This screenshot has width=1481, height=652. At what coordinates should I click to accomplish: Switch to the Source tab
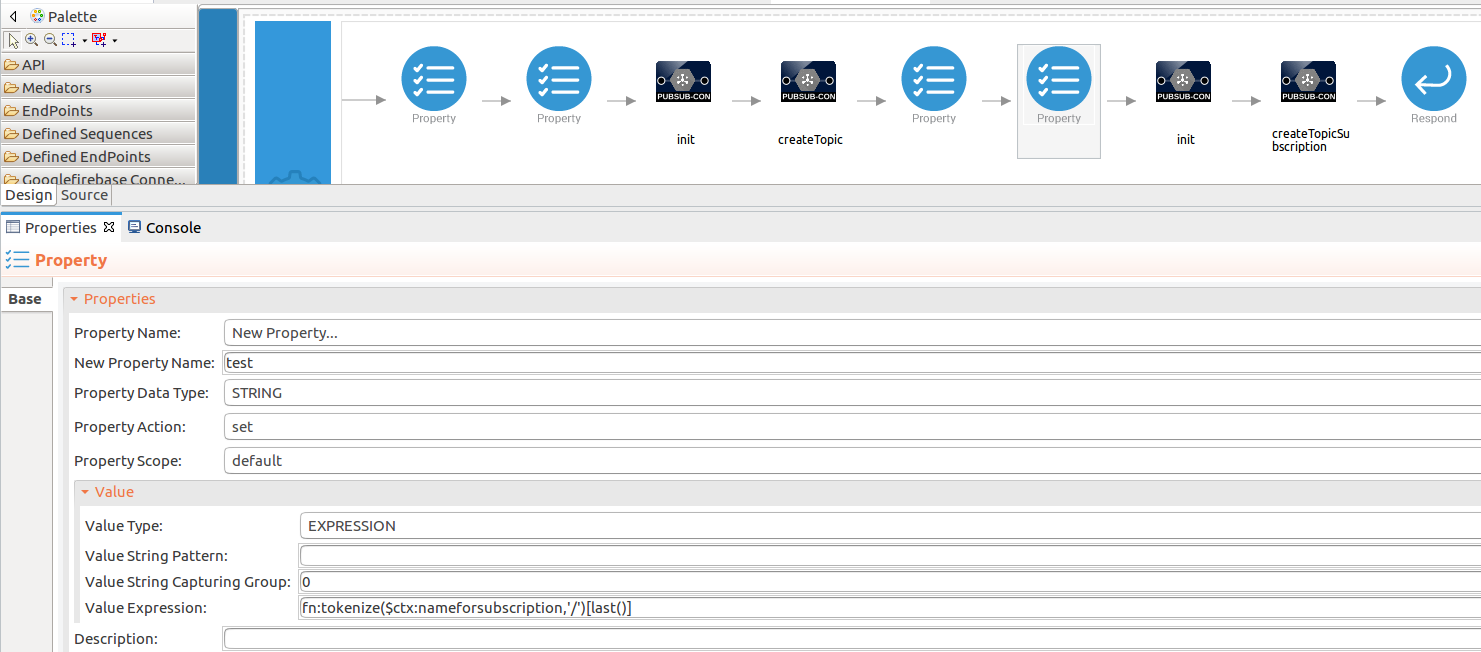coord(84,195)
